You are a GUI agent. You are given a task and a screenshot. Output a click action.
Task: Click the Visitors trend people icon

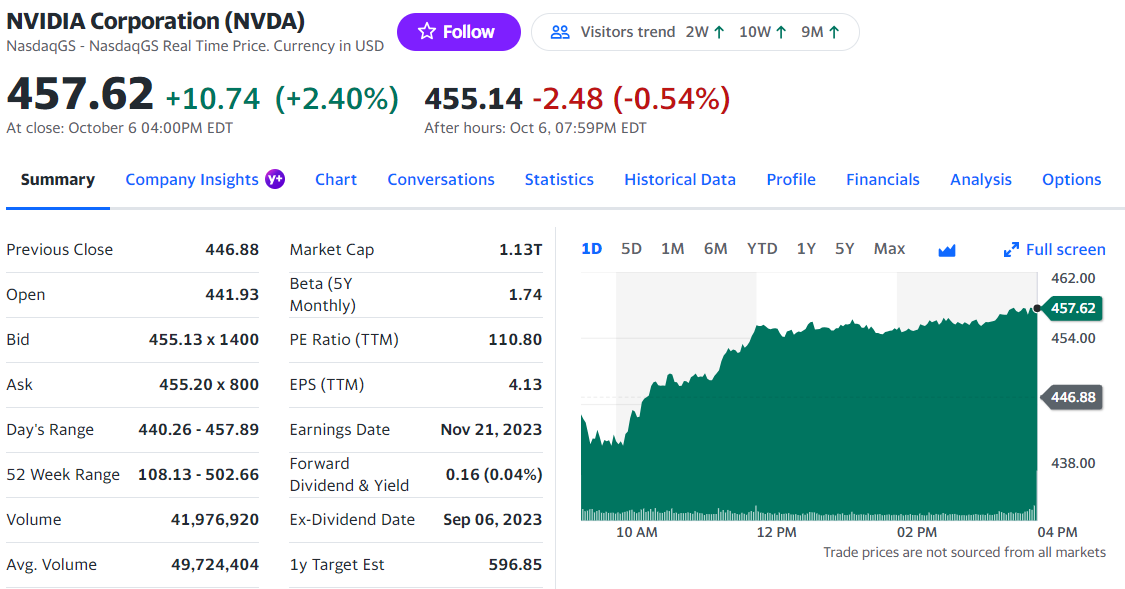tap(560, 32)
